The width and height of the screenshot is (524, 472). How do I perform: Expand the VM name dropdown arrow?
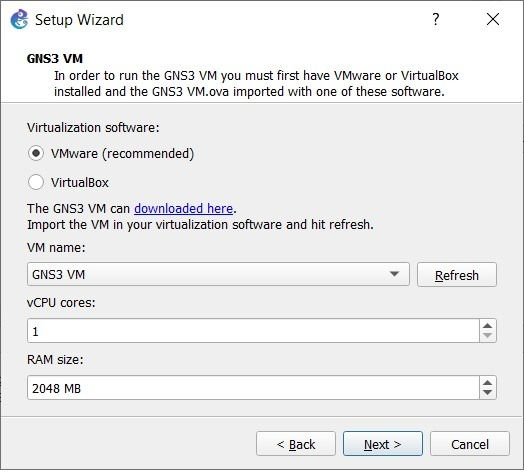tap(394, 274)
